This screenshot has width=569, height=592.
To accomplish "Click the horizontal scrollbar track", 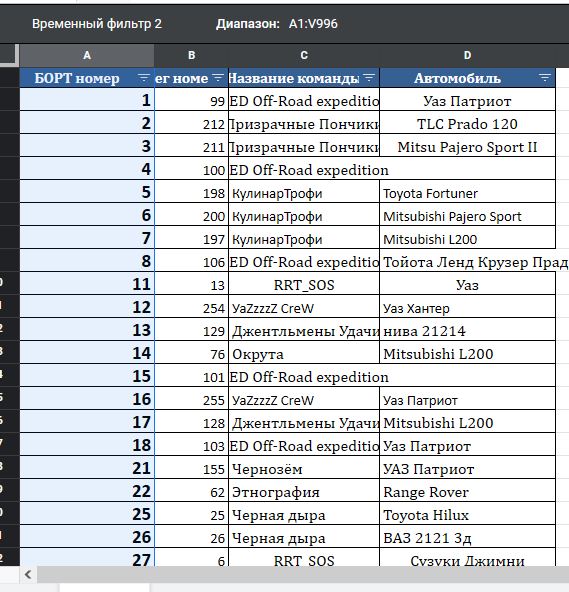I will 303,575.
